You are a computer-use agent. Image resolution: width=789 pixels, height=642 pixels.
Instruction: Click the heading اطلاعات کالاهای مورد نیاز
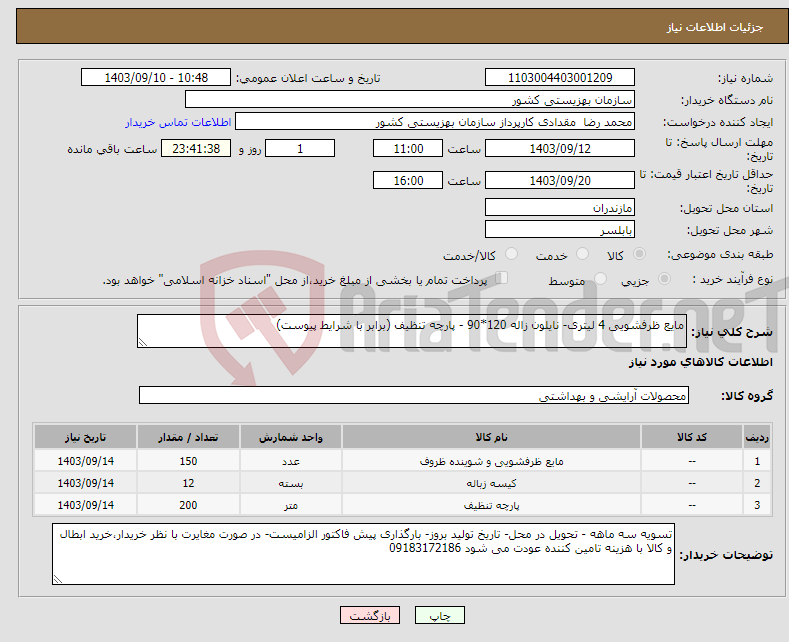(x=700, y=362)
